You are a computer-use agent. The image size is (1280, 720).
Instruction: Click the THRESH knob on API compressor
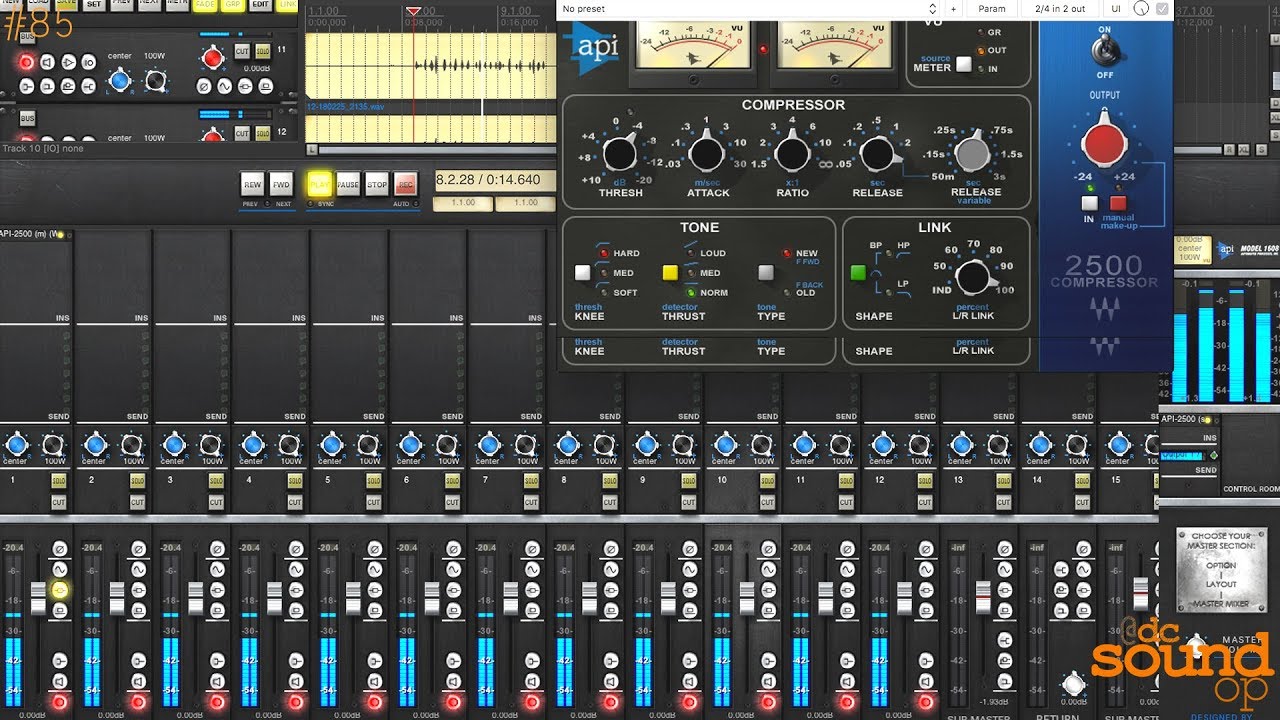point(620,154)
